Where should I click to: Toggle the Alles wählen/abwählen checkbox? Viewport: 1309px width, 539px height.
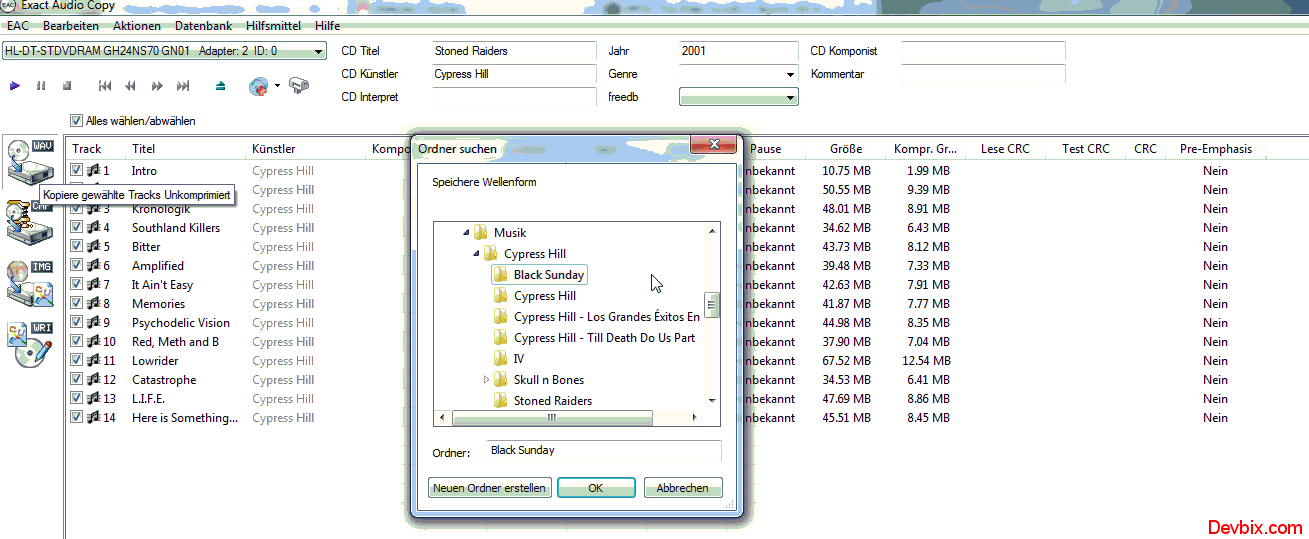(x=77, y=121)
